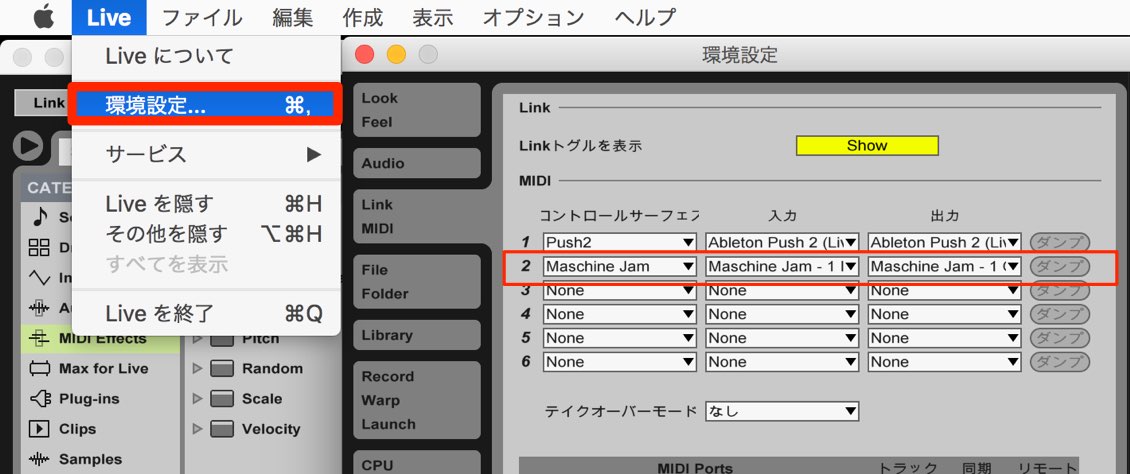Choose Live を隠す menu entry
Image resolution: width=1130 pixels, height=474 pixels.
(x=206, y=205)
